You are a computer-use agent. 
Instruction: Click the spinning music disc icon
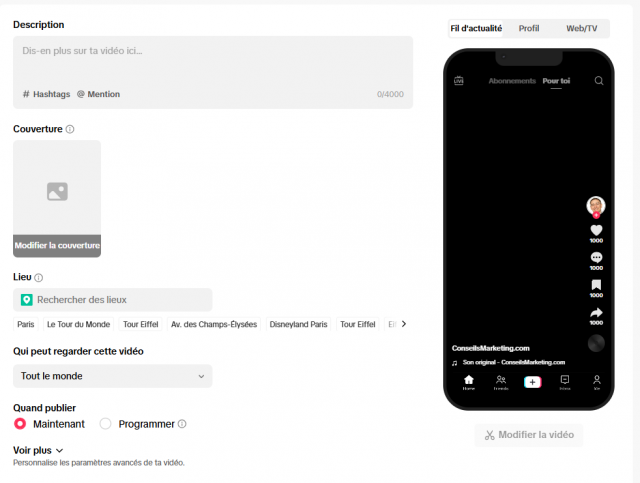click(x=596, y=343)
